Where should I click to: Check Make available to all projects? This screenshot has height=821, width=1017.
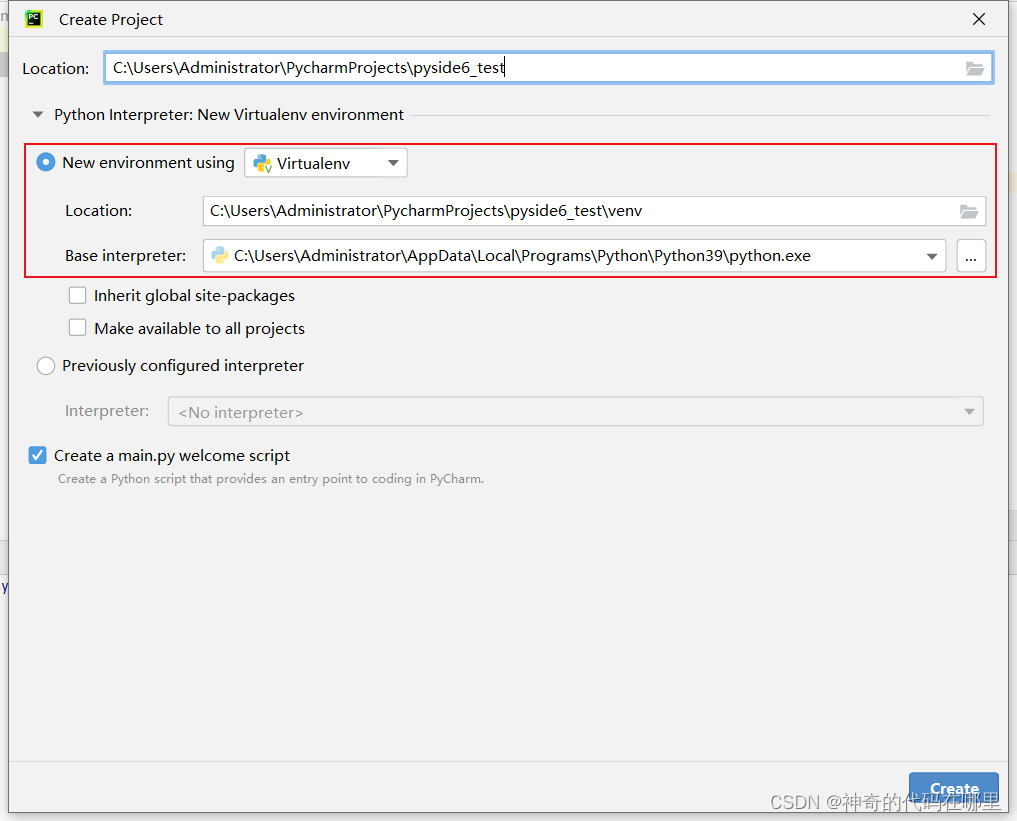coord(77,327)
